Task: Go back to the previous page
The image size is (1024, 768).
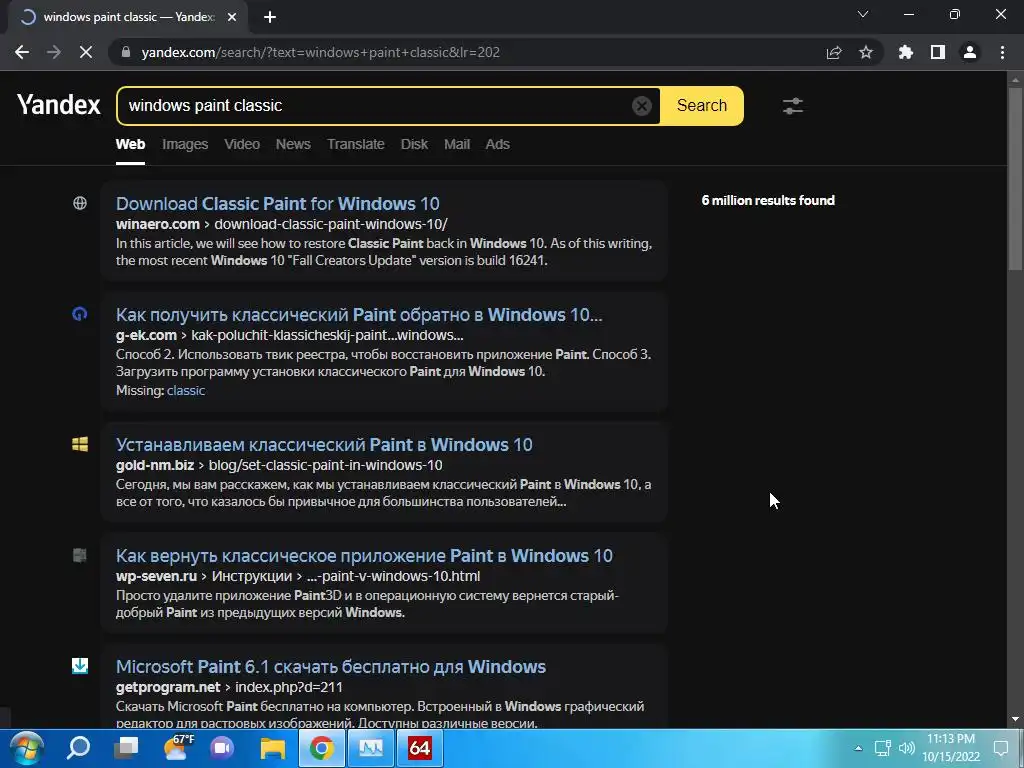Action: coord(22,52)
